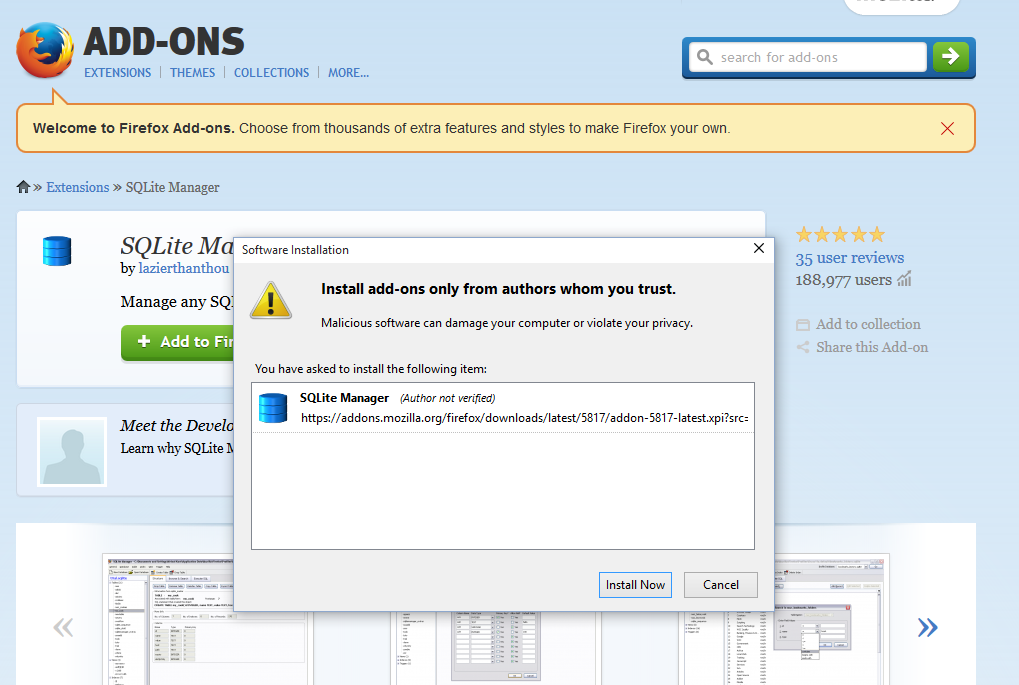Viewport: 1019px width, 685px height.
Task: Click the Install Now button
Action: tap(635, 585)
